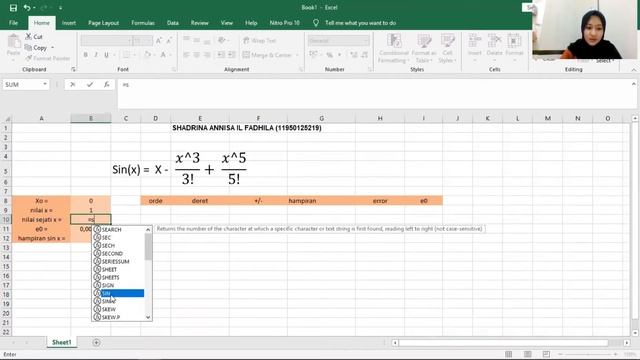The height and width of the screenshot is (360, 640).
Task: Switch to the Formulas tab
Action: pos(143,23)
